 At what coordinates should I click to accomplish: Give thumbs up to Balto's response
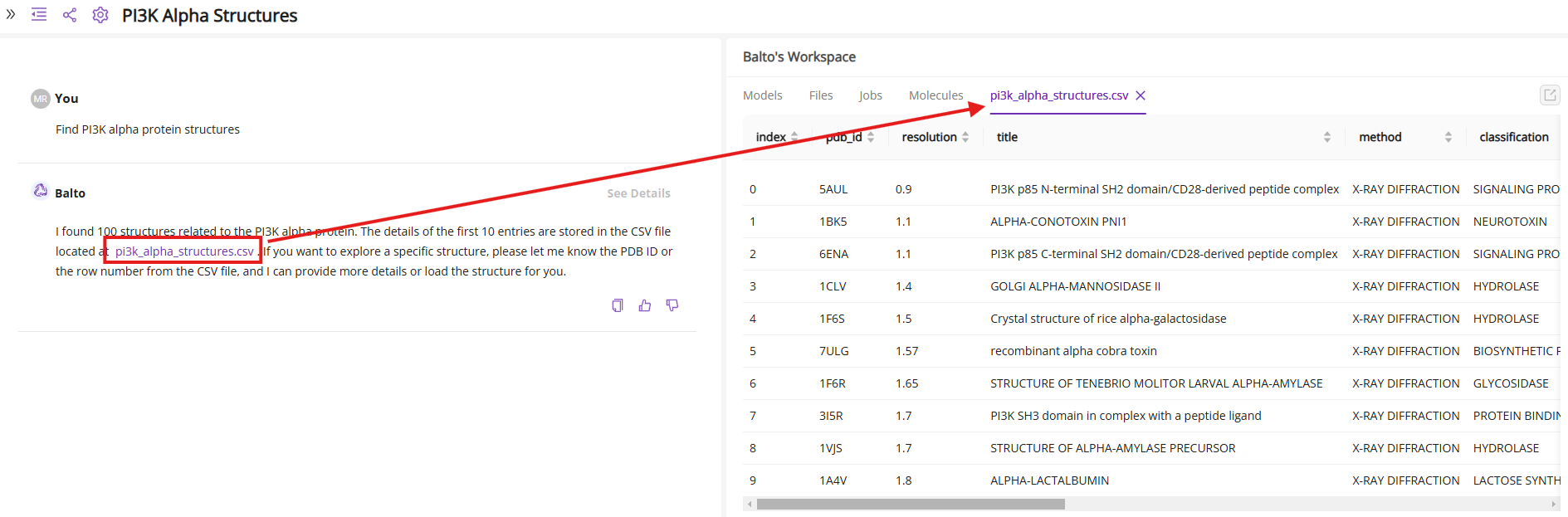point(645,305)
